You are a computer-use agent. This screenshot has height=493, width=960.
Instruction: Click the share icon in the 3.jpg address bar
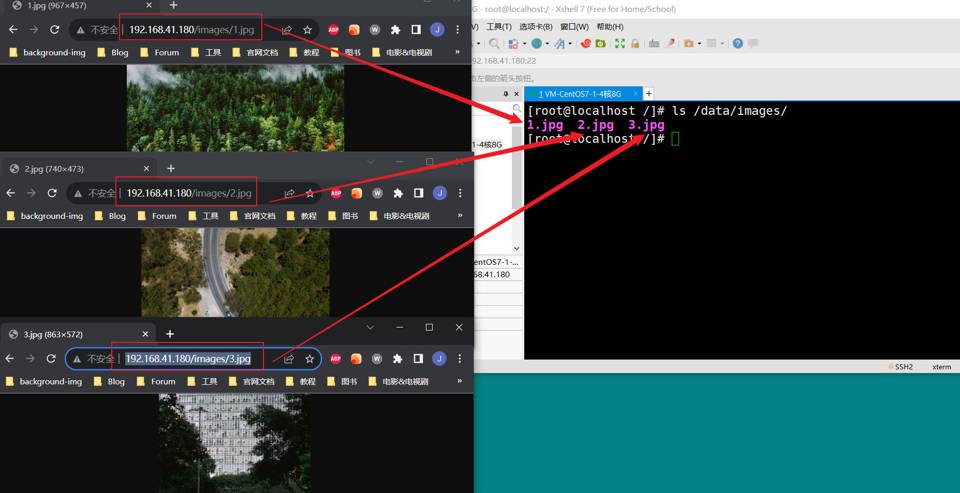click(x=289, y=358)
